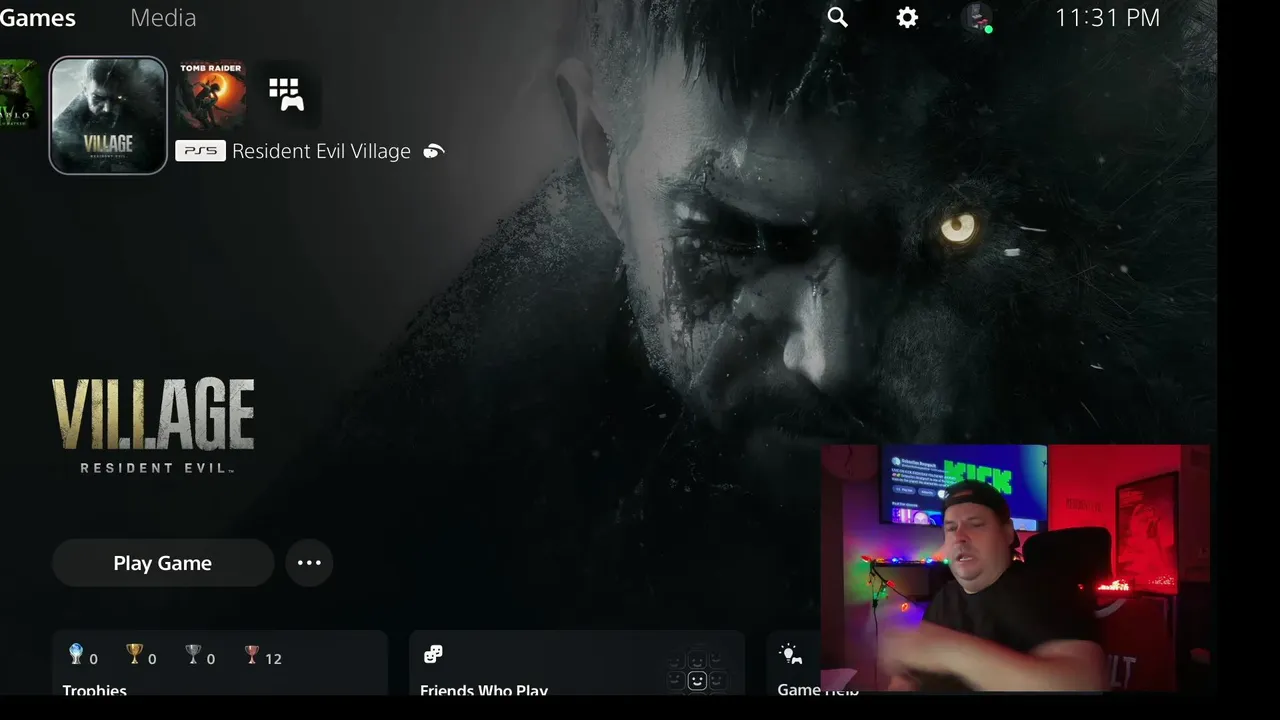
Task: Click the silver trophy icon
Action: (x=193, y=655)
